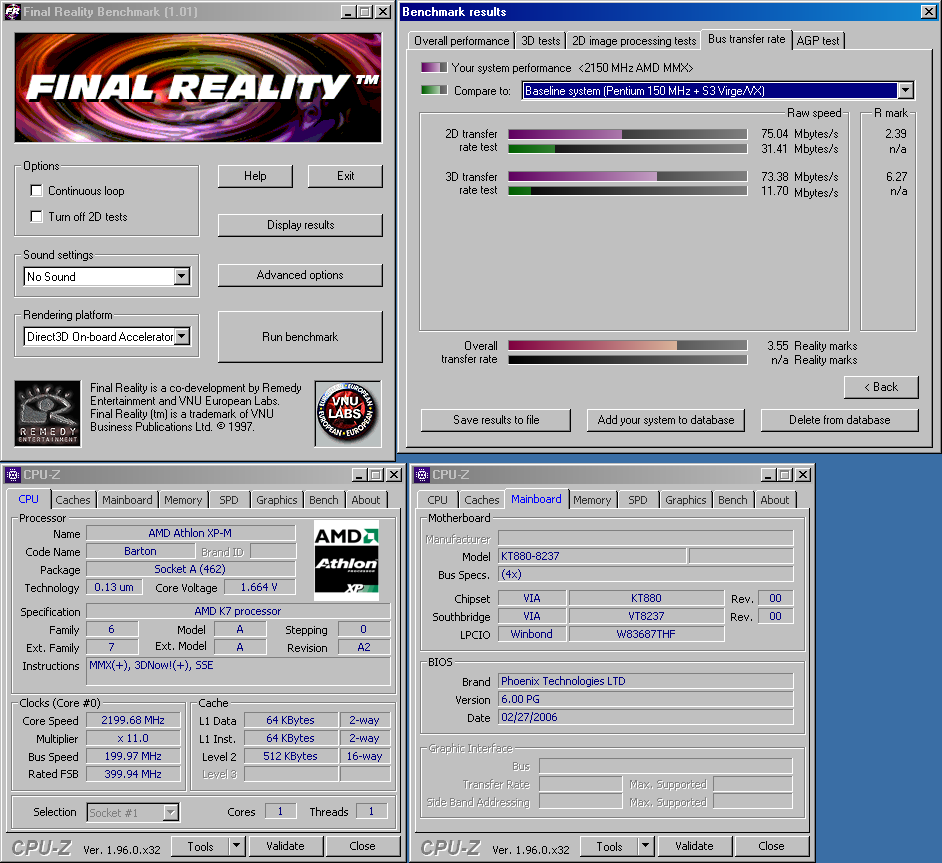Open the Rendering platform dropdown
942x863 pixels.
tap(181, 336)
